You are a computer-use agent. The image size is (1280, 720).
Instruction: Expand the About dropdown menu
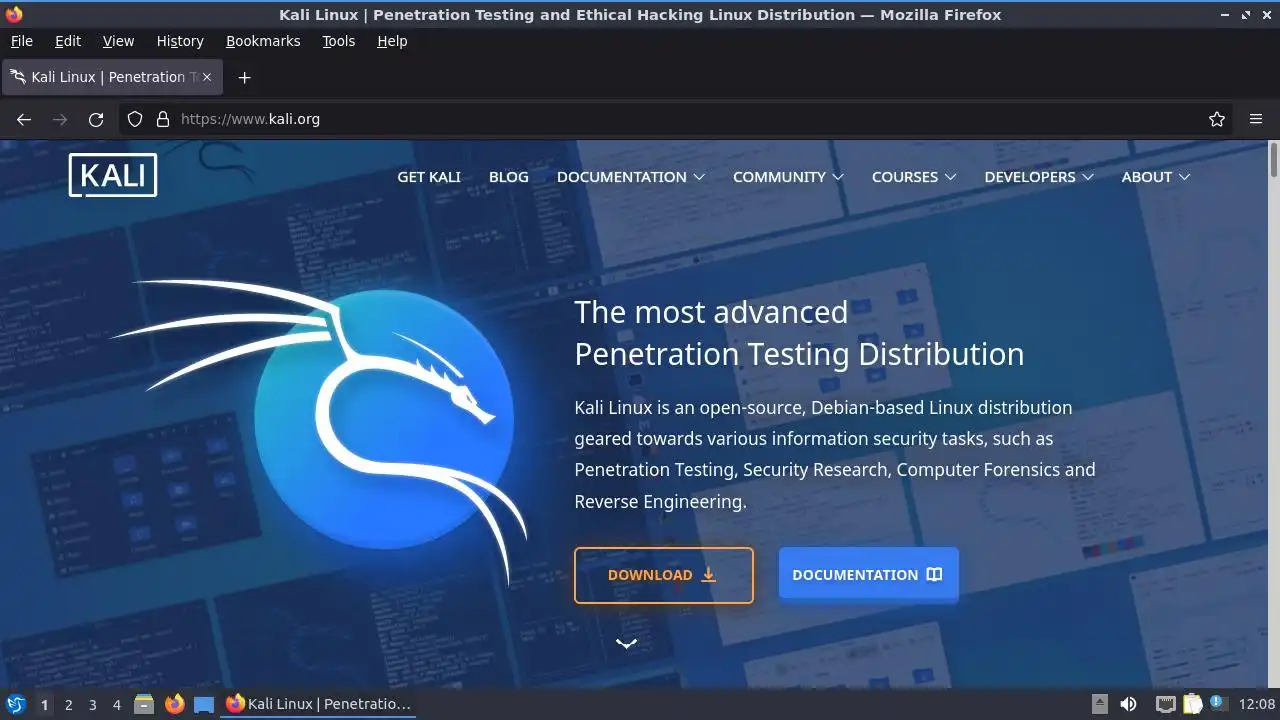tap(1156, 177)
